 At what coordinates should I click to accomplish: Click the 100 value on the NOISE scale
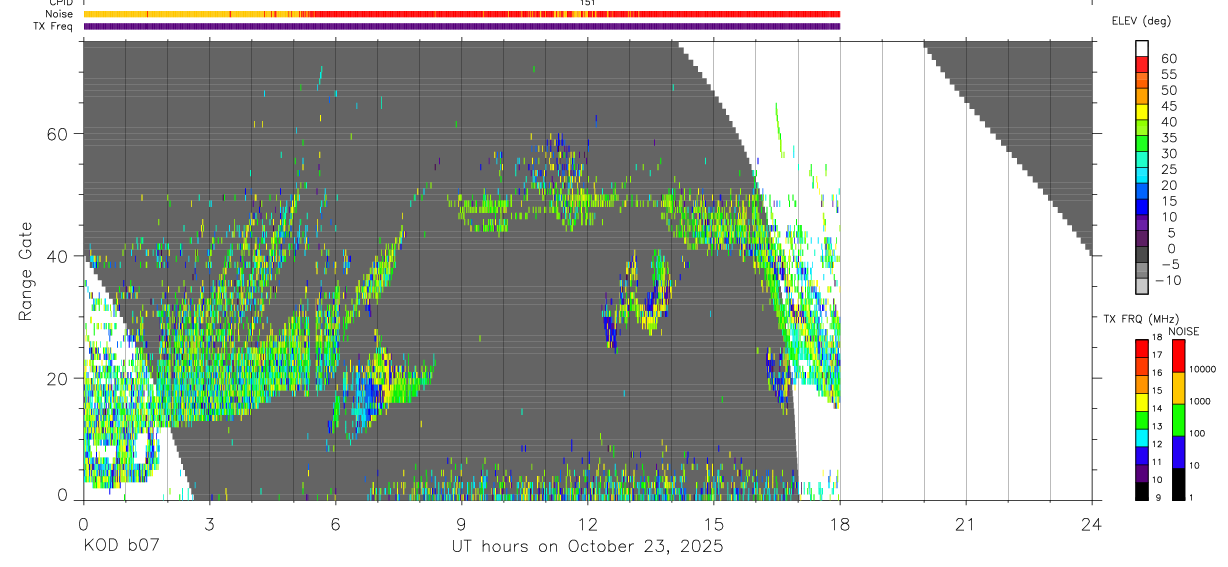tap(1198, 433)
